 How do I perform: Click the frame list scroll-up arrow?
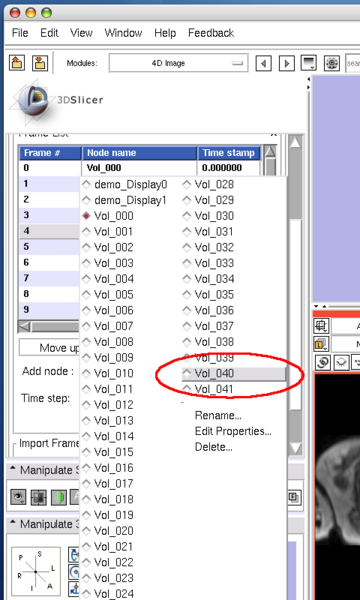pos(270,152)
